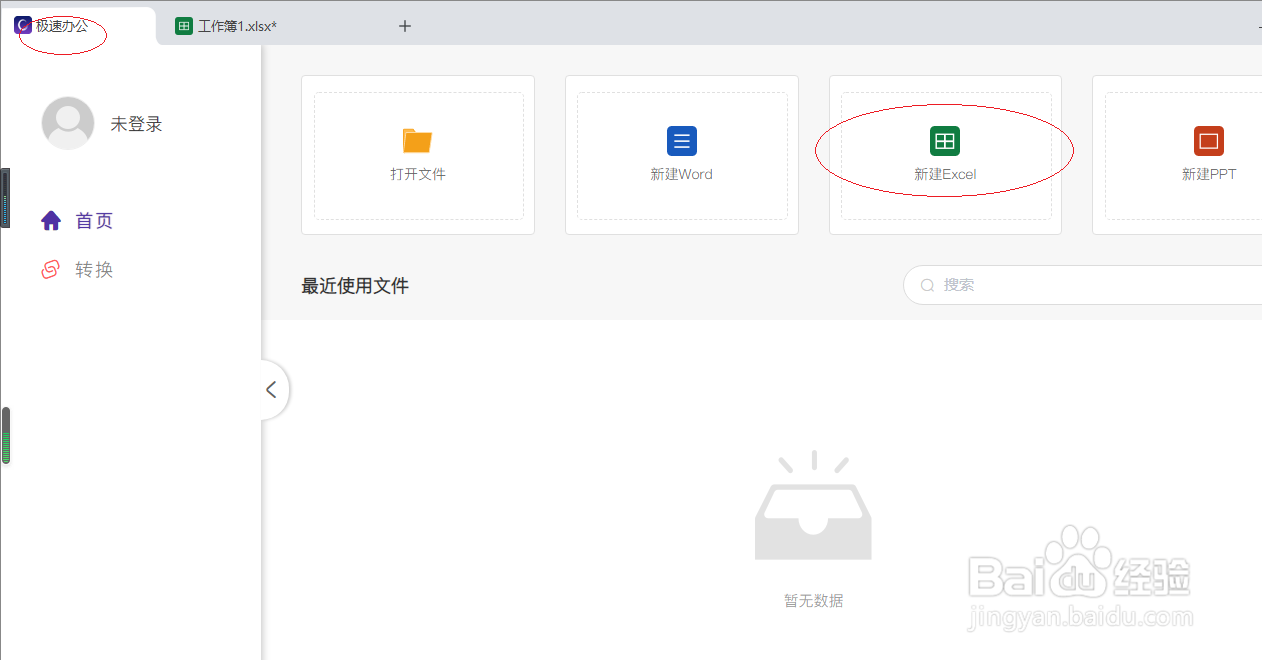Click the user avatar next to 未登录

(x=67, y=122)
